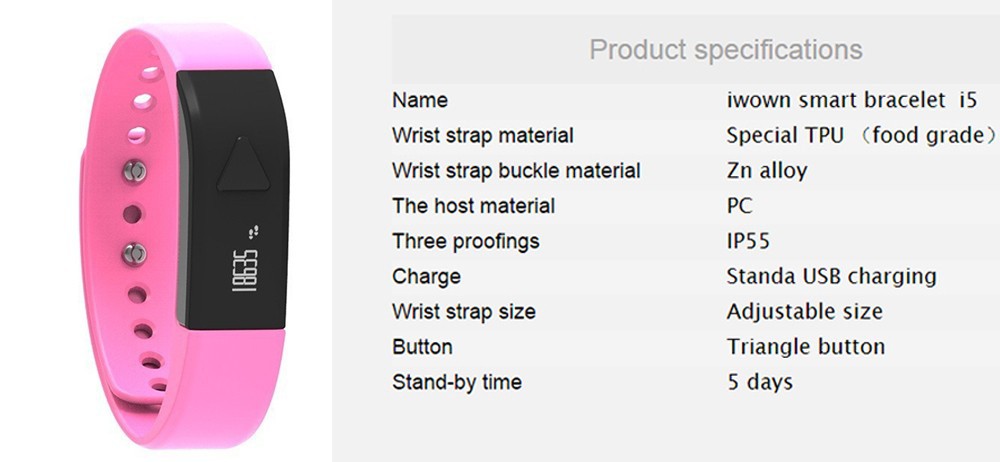Click the "Standa USB charging" value
The width and height of the screenshot is (1000, 462).
[x=831, y=276]
